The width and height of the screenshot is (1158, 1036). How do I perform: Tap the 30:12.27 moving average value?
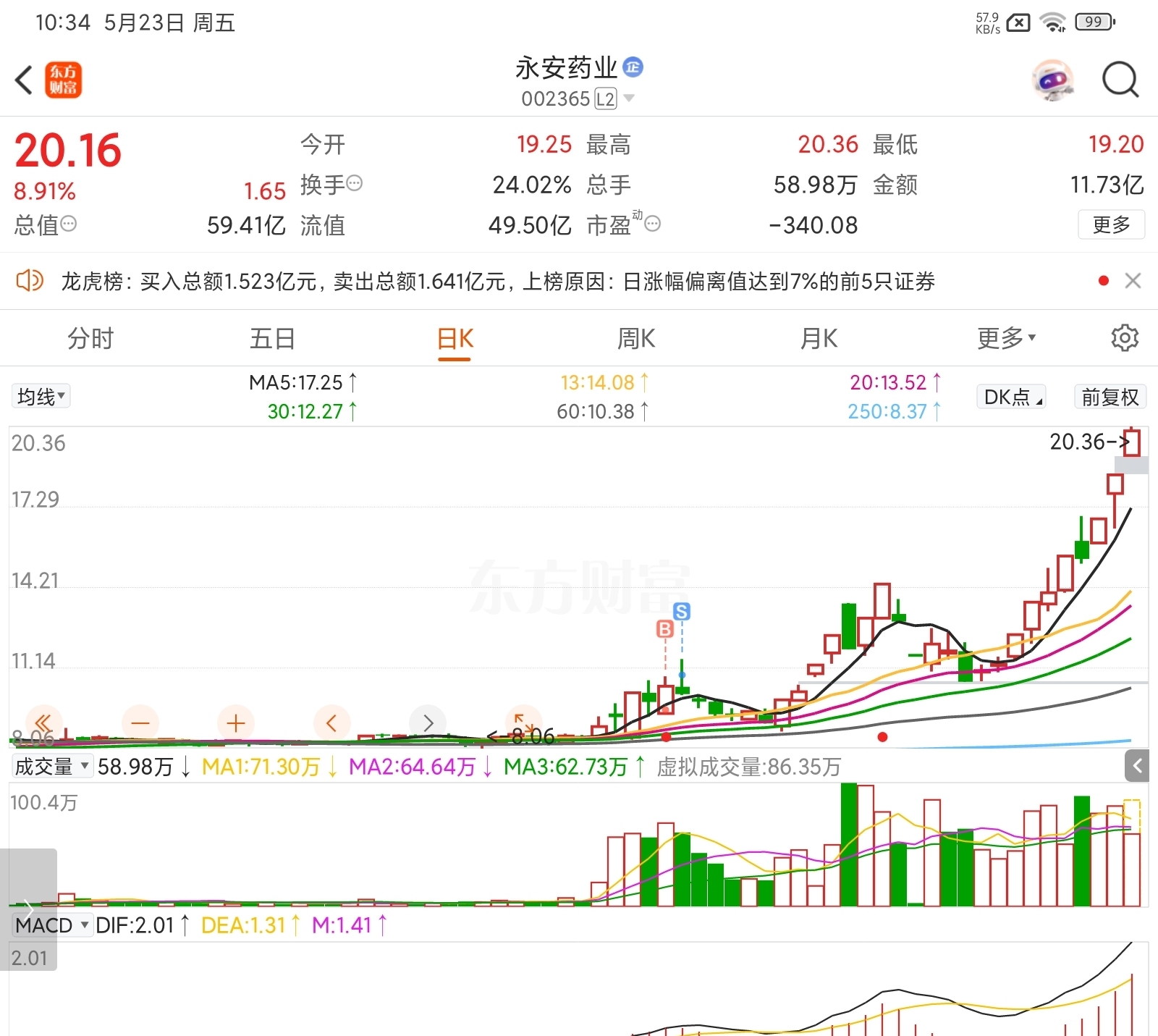click(x=312, y=411)
